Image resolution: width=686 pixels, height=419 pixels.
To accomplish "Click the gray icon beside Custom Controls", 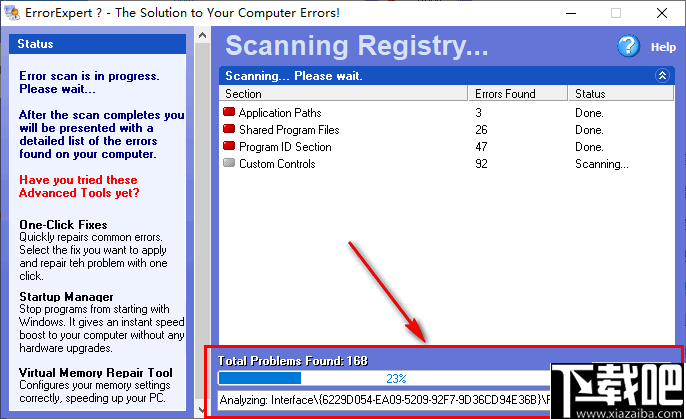I will coord(229,163).
